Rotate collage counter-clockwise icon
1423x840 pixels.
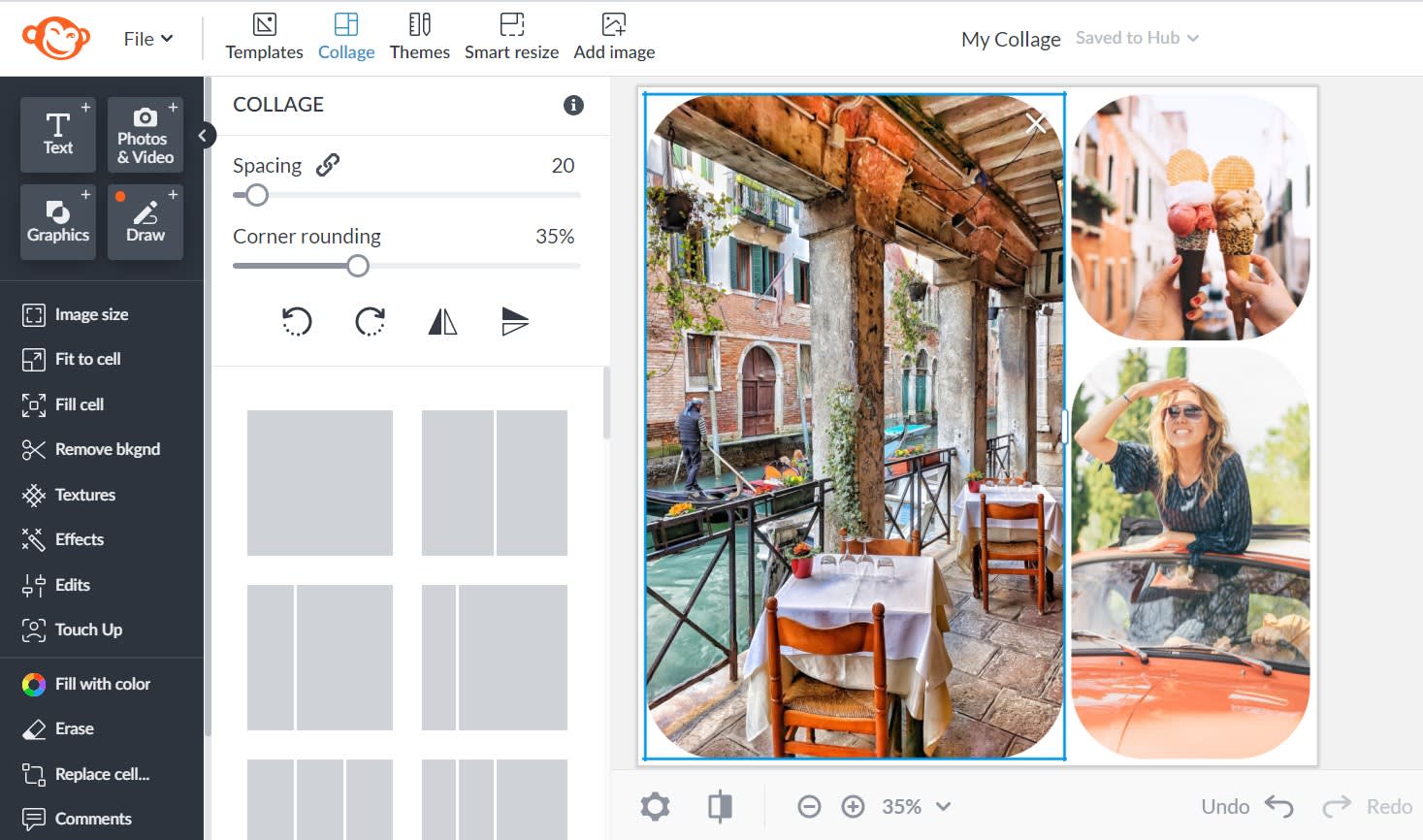(x=297, y=321)
